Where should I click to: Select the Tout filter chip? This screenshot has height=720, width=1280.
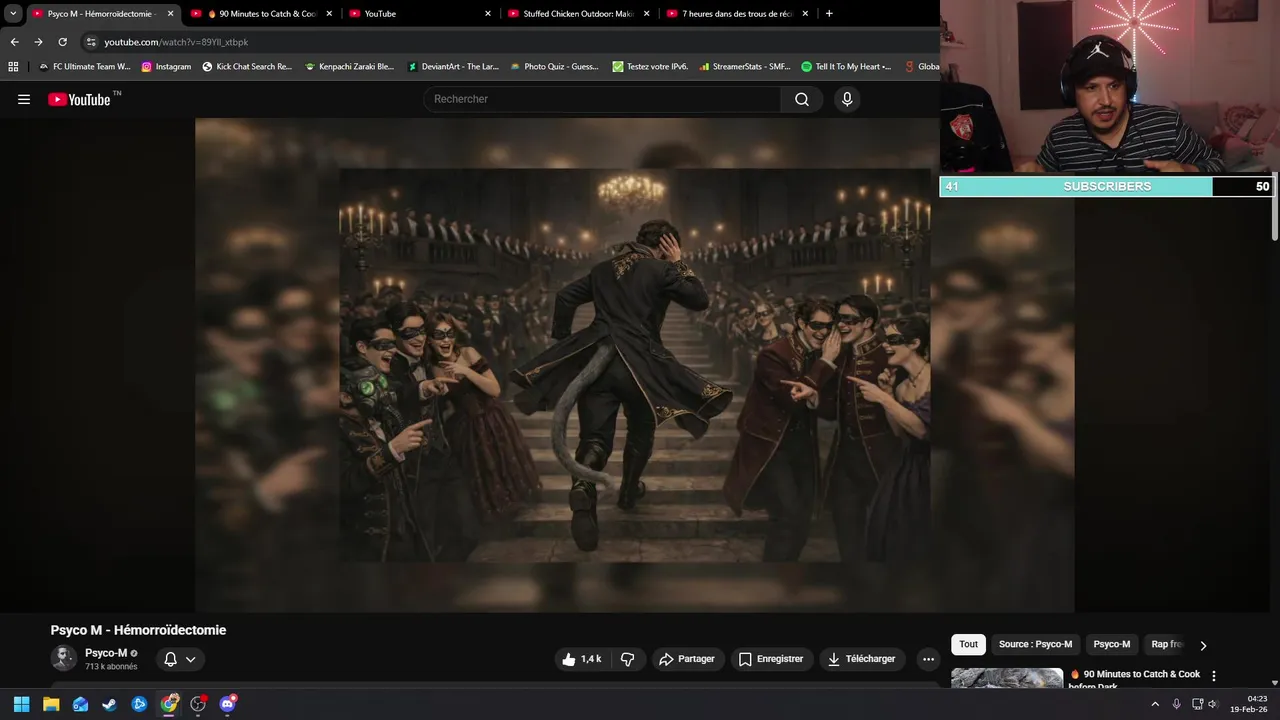pos(969,644)
